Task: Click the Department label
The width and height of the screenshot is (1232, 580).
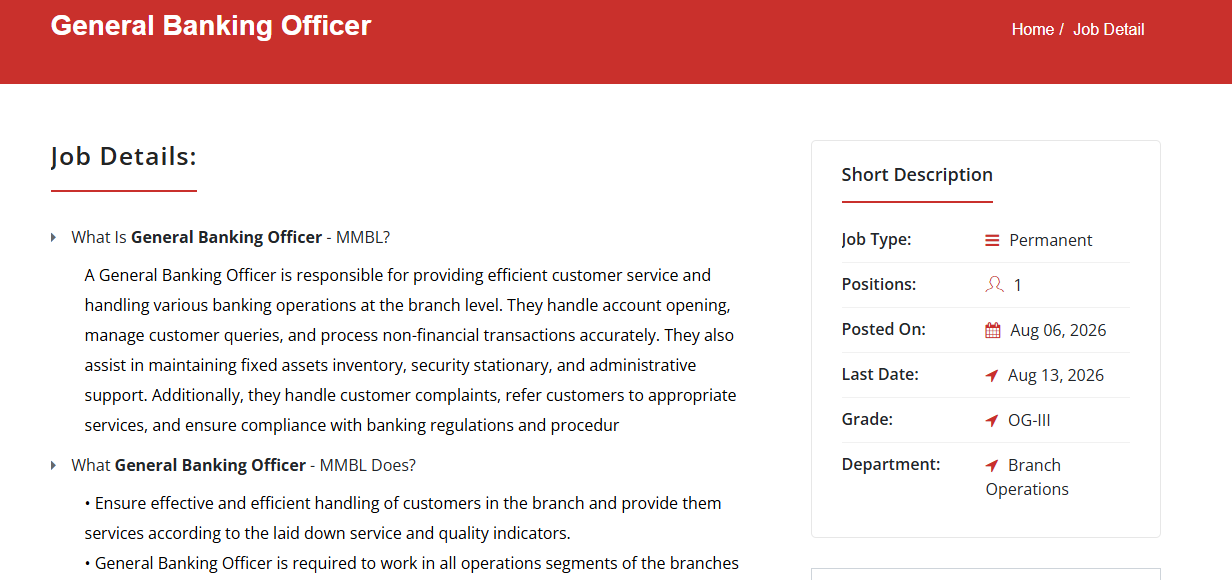Action: pos(891,464)
